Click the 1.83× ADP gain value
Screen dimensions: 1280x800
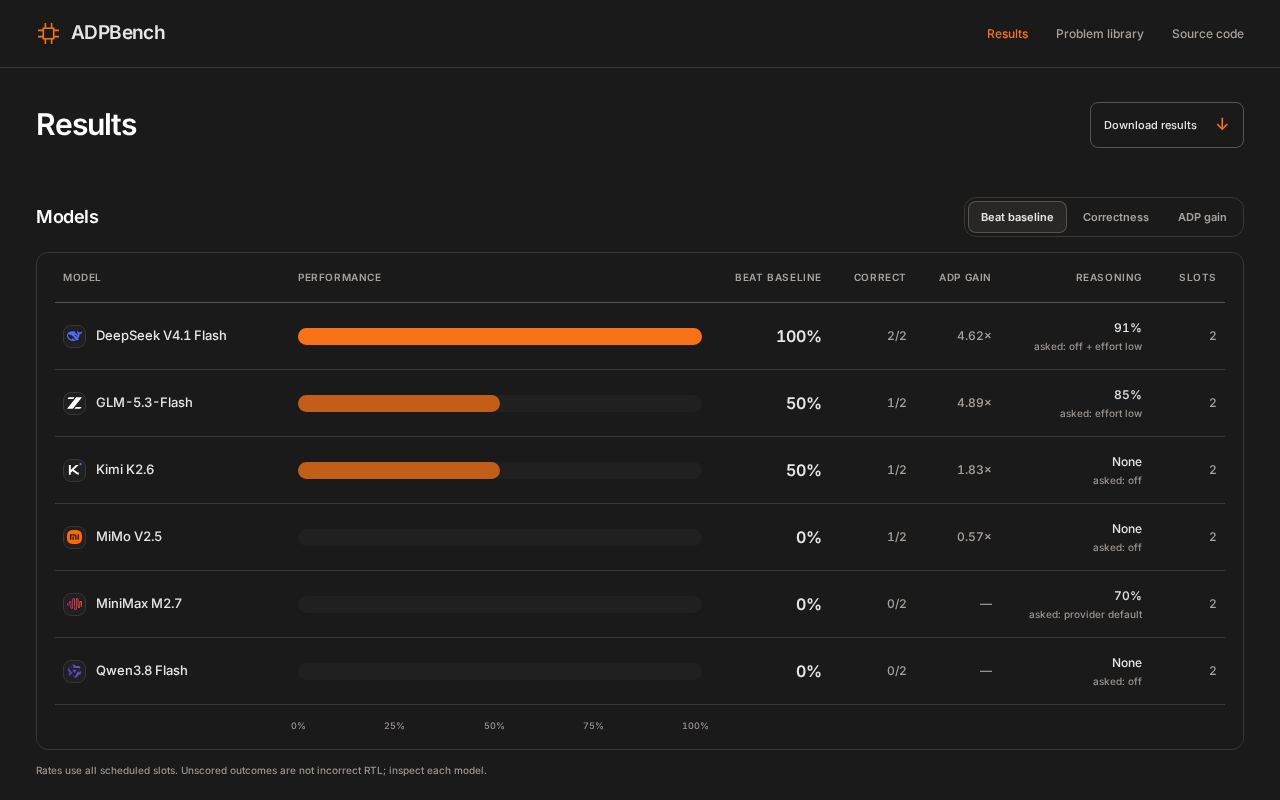click(974, 470)
